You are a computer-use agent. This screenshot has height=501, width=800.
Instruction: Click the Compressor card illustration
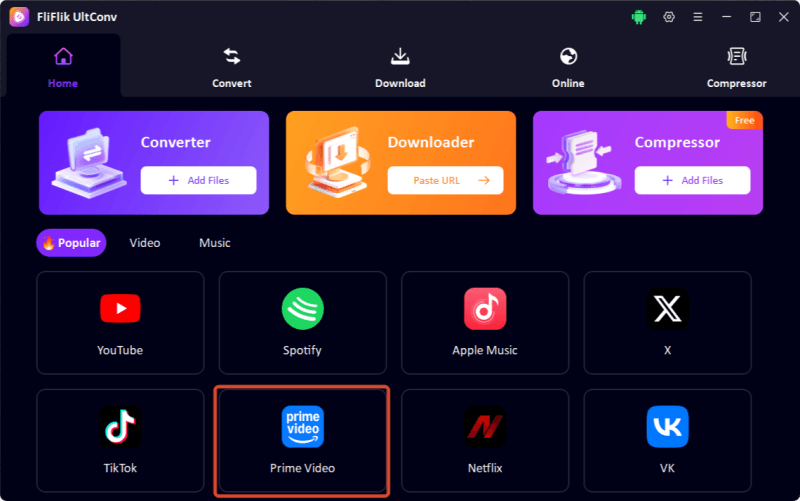coord(584,162)
